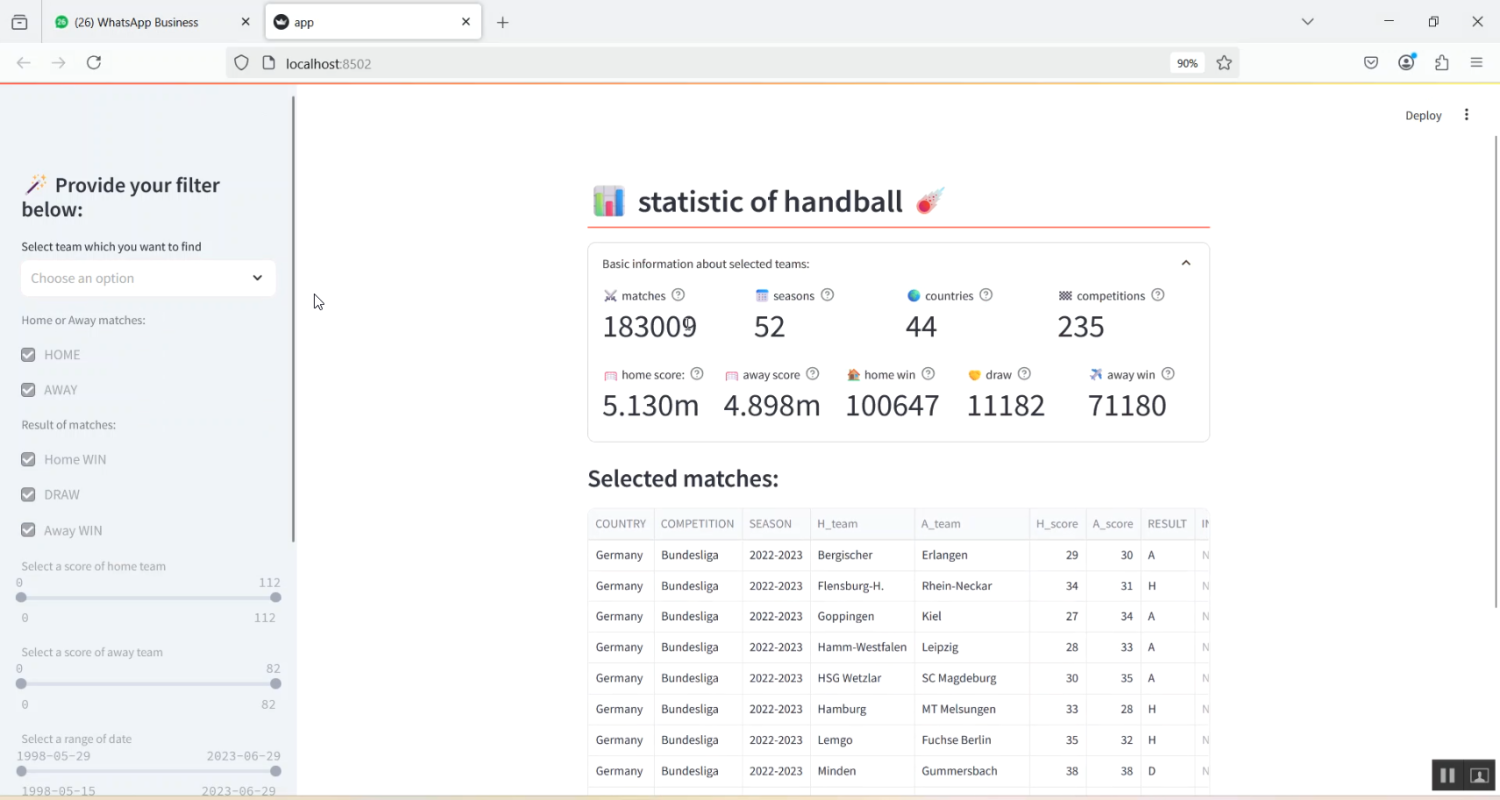Open the browser tab list chevron

click(x=1307, y=22)
